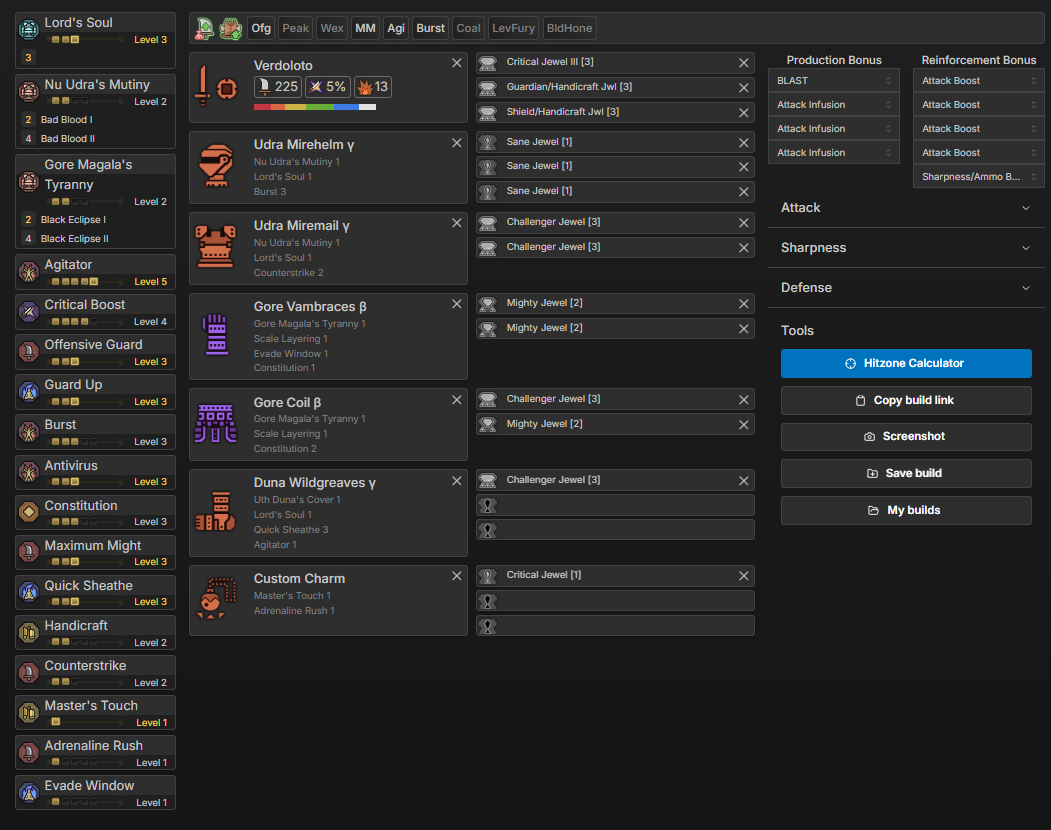Click the Critical Boost skill icon
The height and width of the screenshot is (830, 1051).
pyautogui.click(x=28, y=312)
